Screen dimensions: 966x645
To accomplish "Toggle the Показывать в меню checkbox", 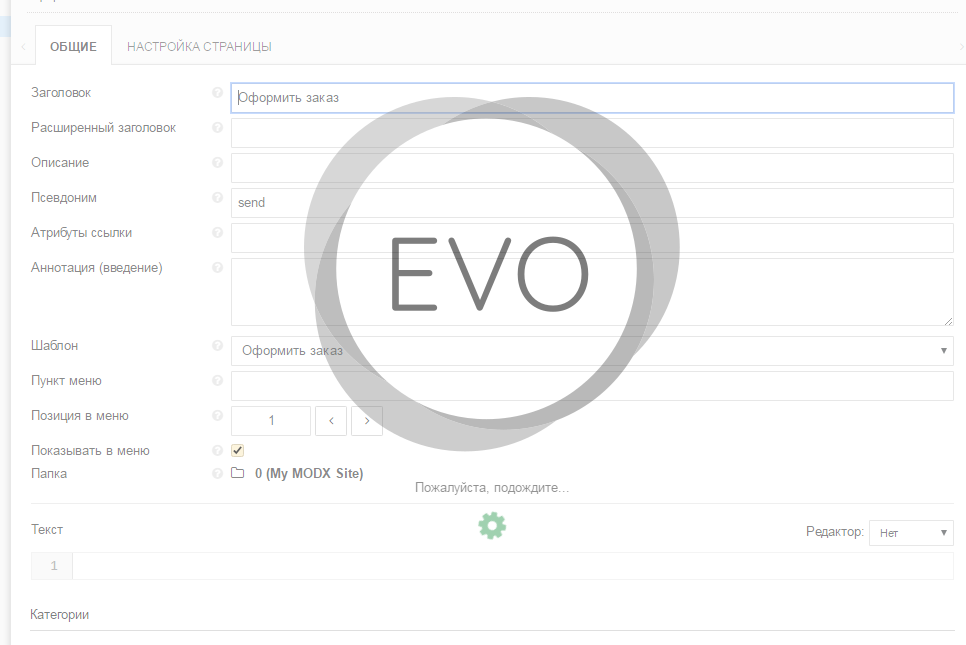I will (x=238, y=451).
